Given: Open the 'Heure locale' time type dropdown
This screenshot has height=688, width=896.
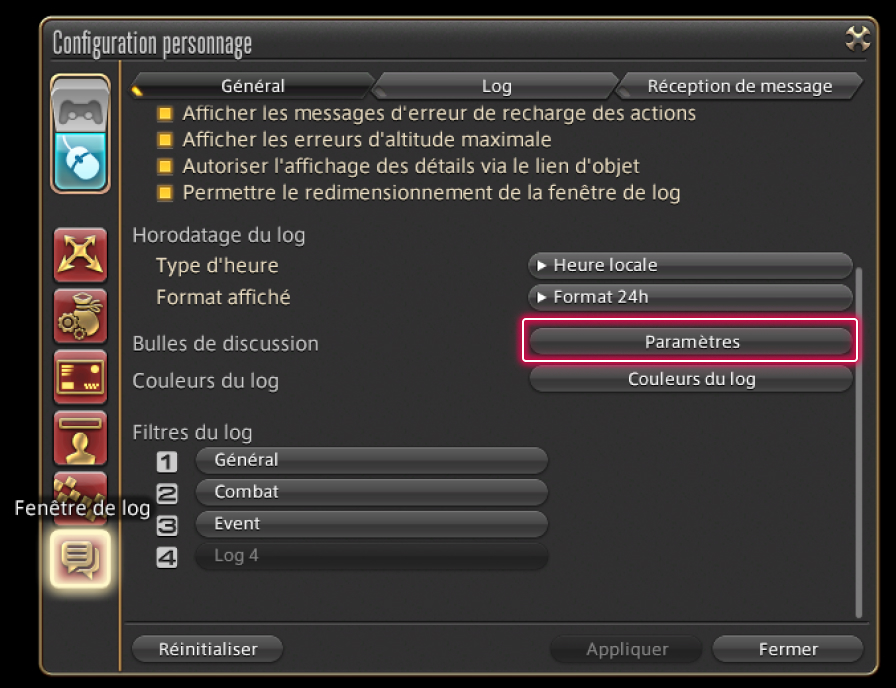Looking at the screenshot, I should tap(690, 266).
